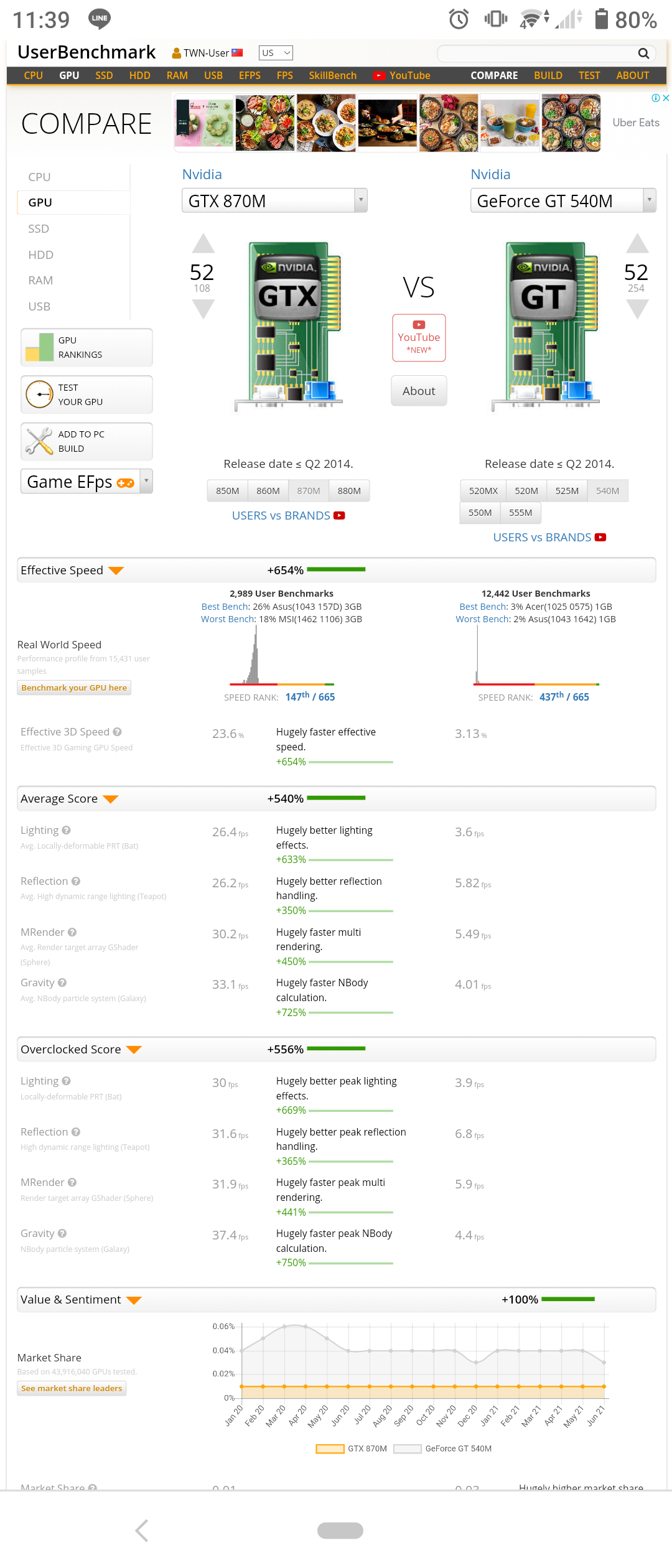
Task: Click the Average Score Lighting help icon
Action: (67, 830)
